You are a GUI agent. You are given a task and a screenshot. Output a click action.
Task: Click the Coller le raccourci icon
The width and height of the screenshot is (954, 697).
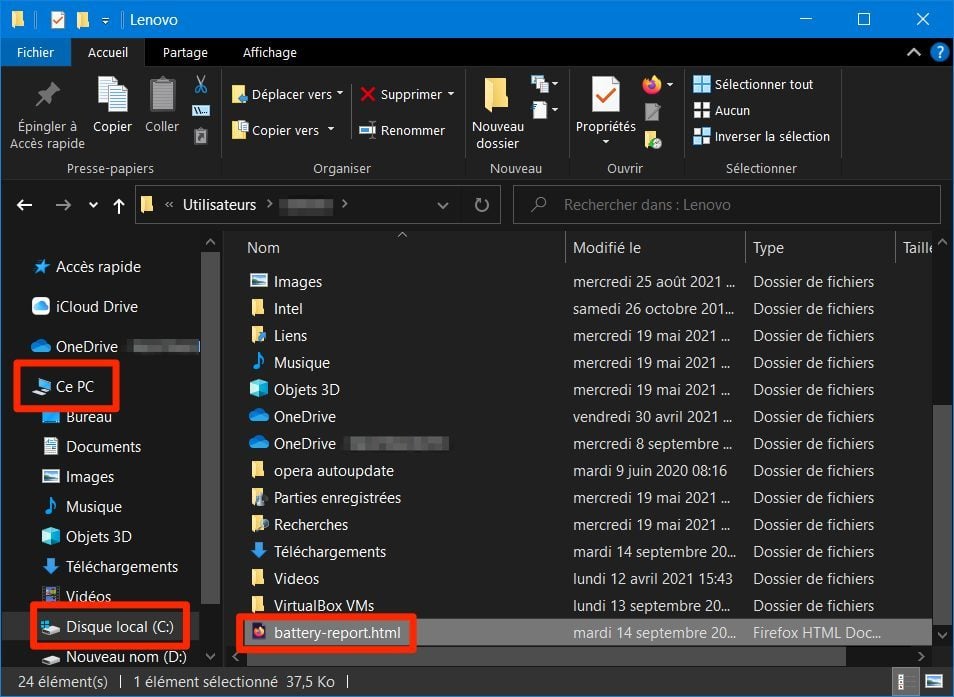click(x=201, y=136)
